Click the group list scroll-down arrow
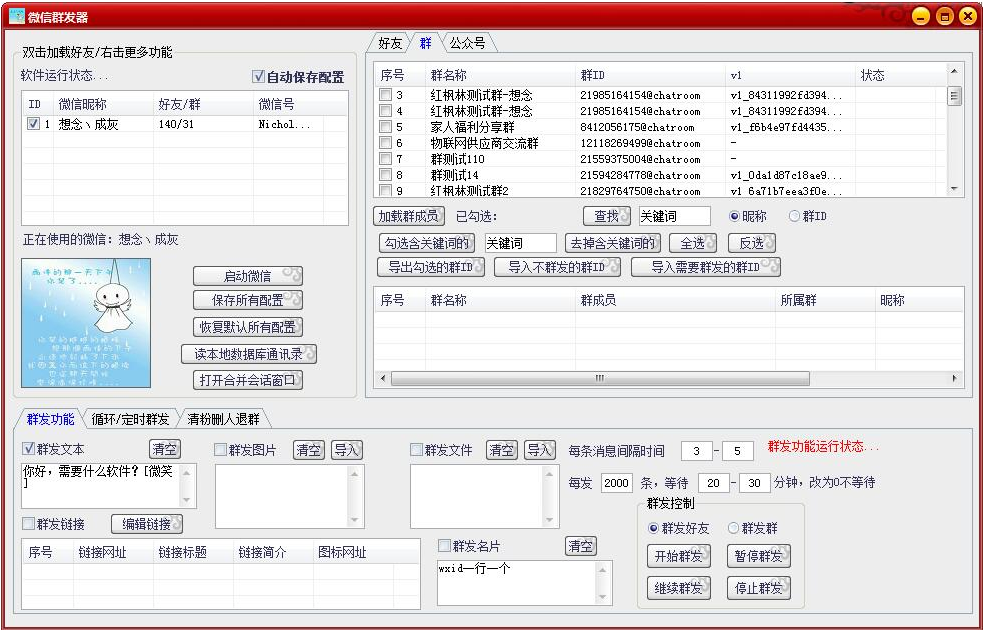Viewport: 985px width, 630px height. pyautogui.click(x=954, y=189)
